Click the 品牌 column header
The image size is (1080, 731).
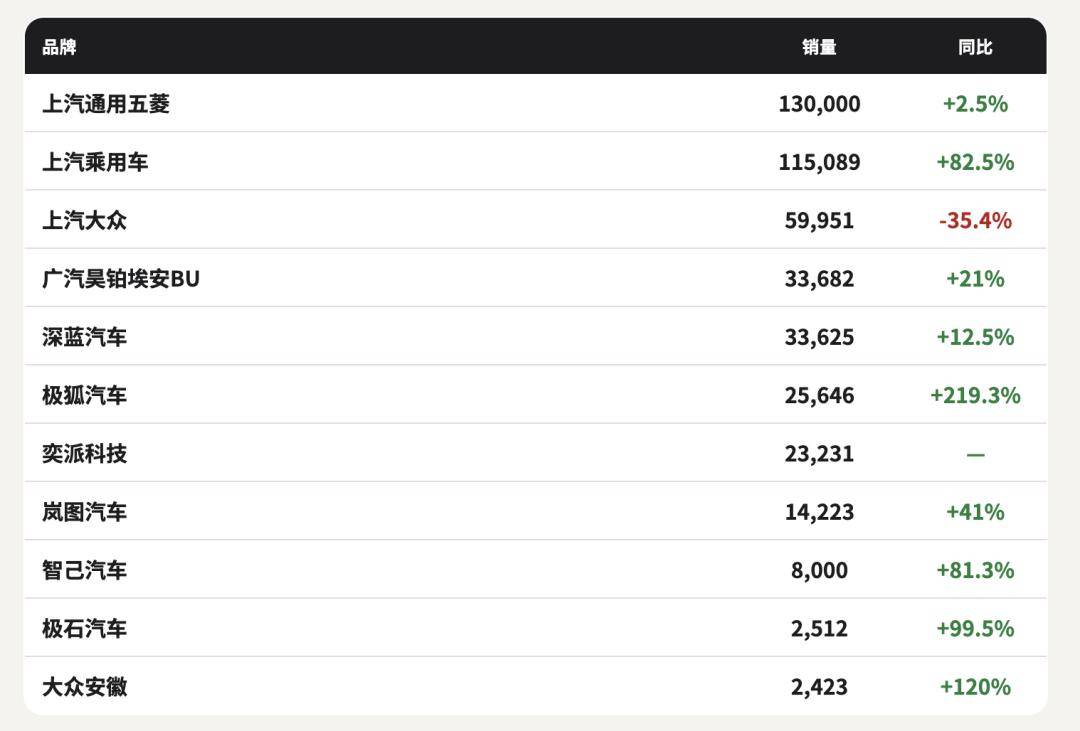click(x=59, y=47)
